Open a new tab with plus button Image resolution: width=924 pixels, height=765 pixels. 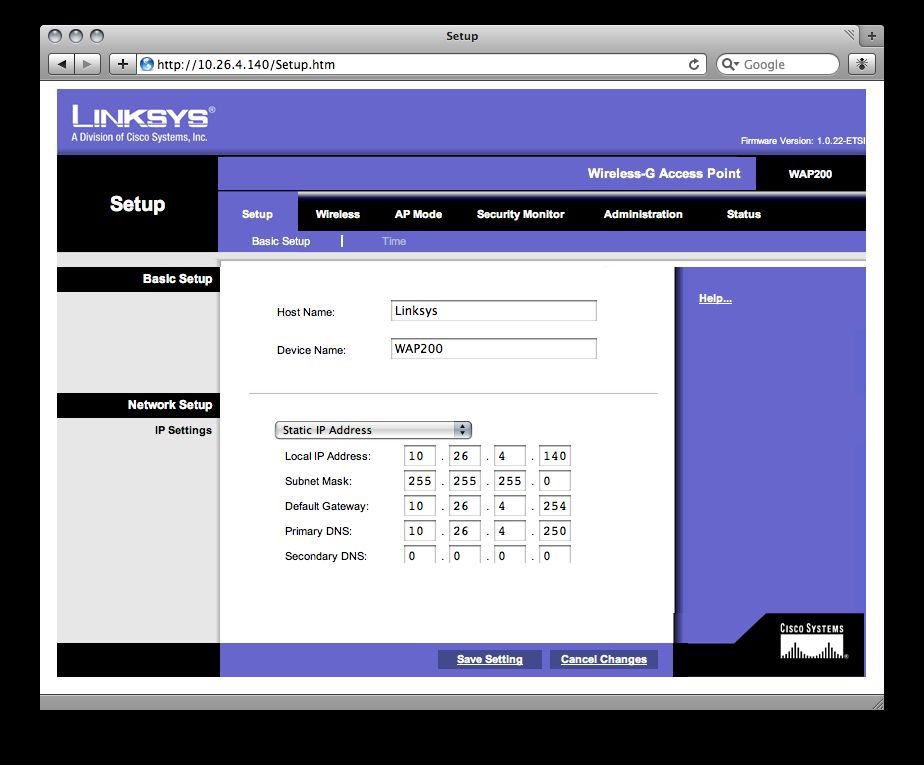[872, 36]
